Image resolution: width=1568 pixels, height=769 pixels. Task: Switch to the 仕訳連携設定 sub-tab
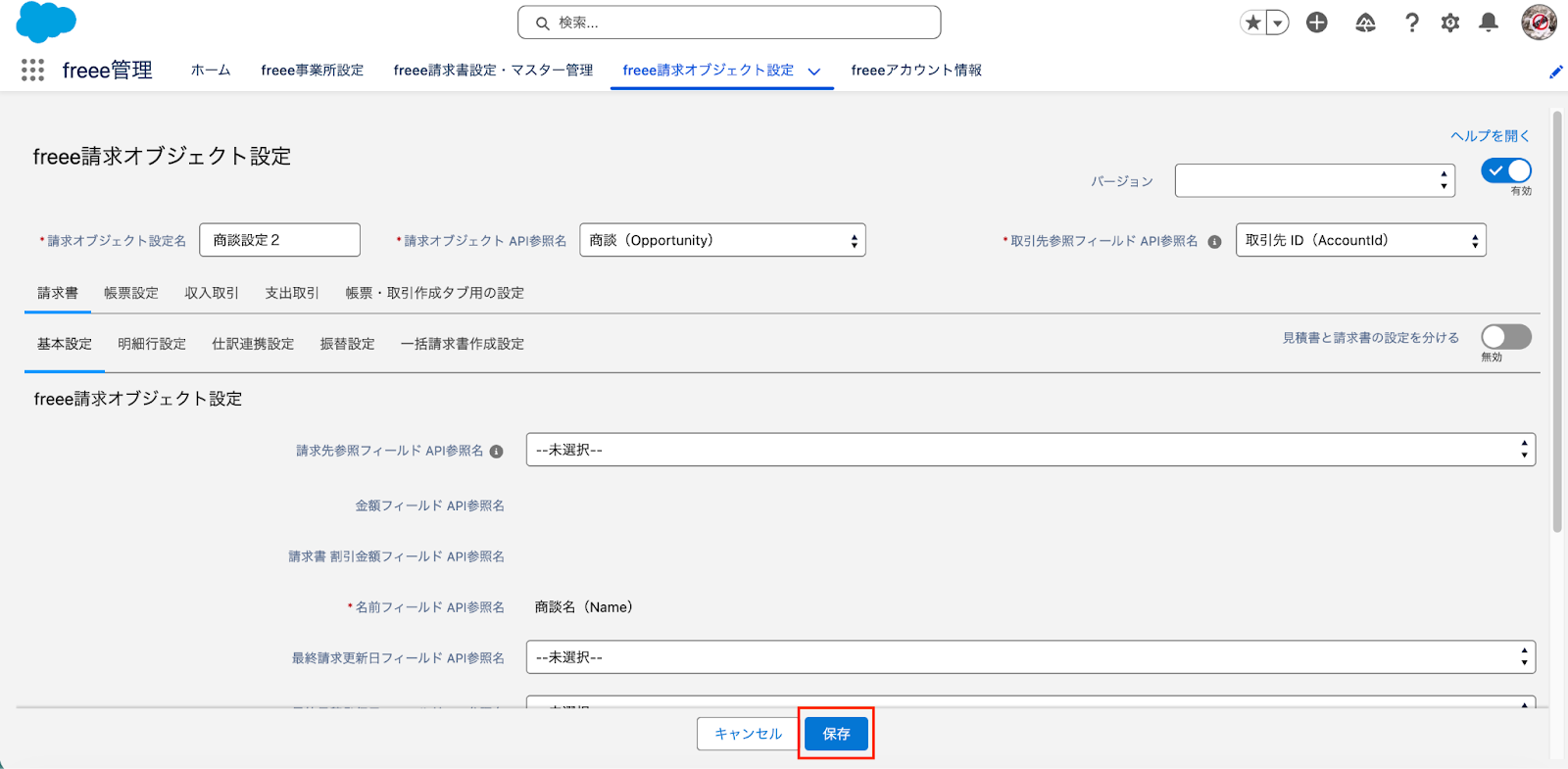pos(253,344)
